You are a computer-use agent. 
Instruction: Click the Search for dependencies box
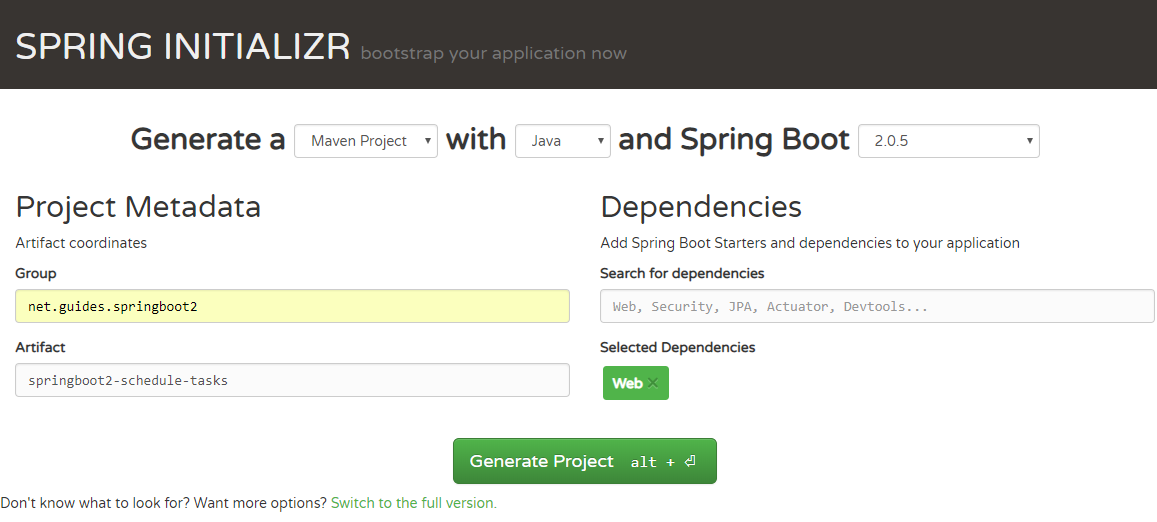877,306
